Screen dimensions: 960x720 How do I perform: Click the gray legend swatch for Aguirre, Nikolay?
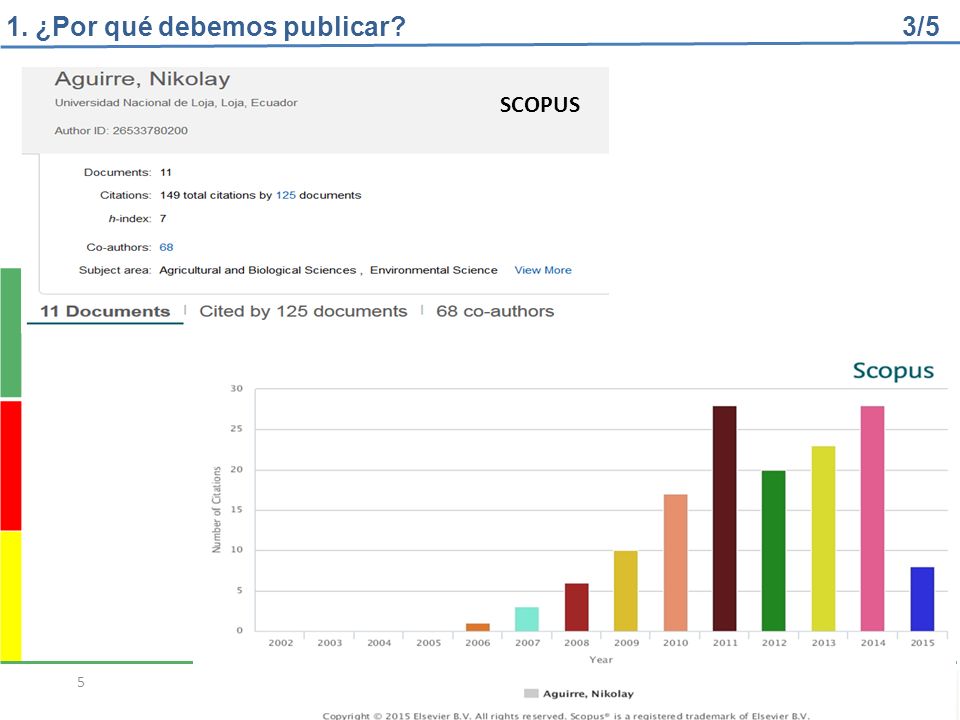(x=531, y=693)
